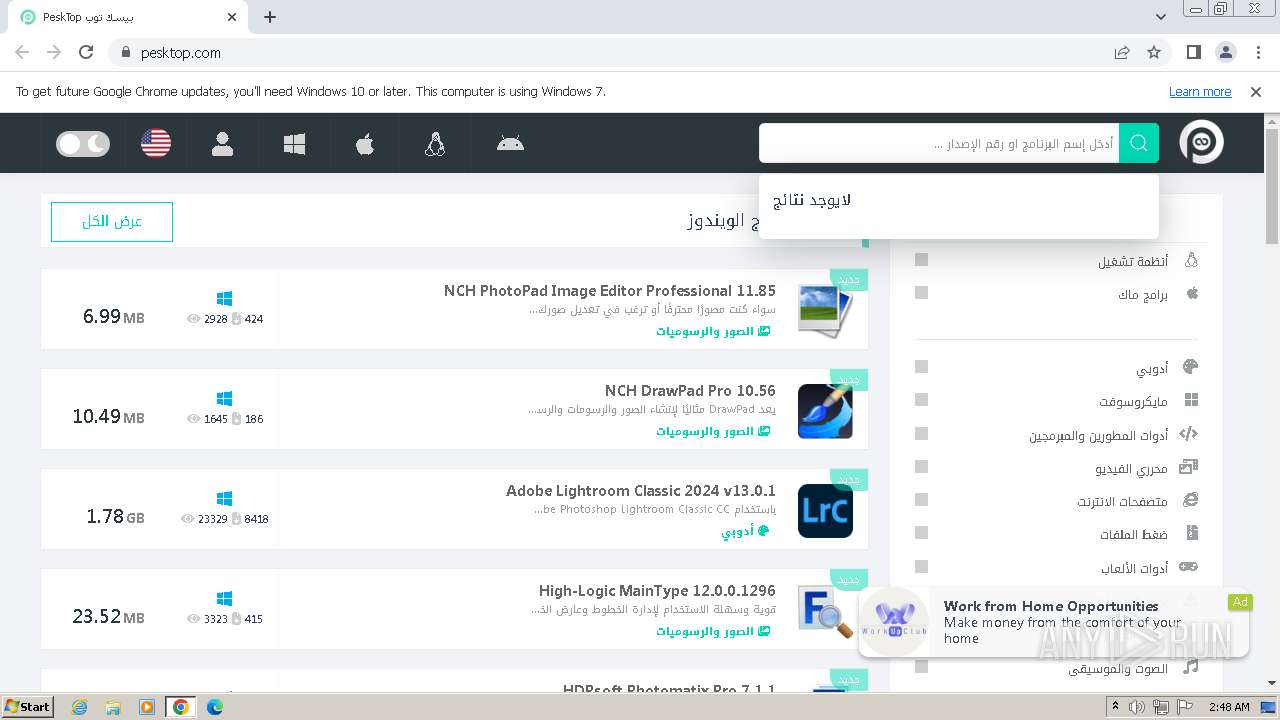Open Adobe Lightroom Classic 2024 v13.0.1 entry
Image resolution: width=1280 pixels, height=720 pixels.
click(641, 491)
